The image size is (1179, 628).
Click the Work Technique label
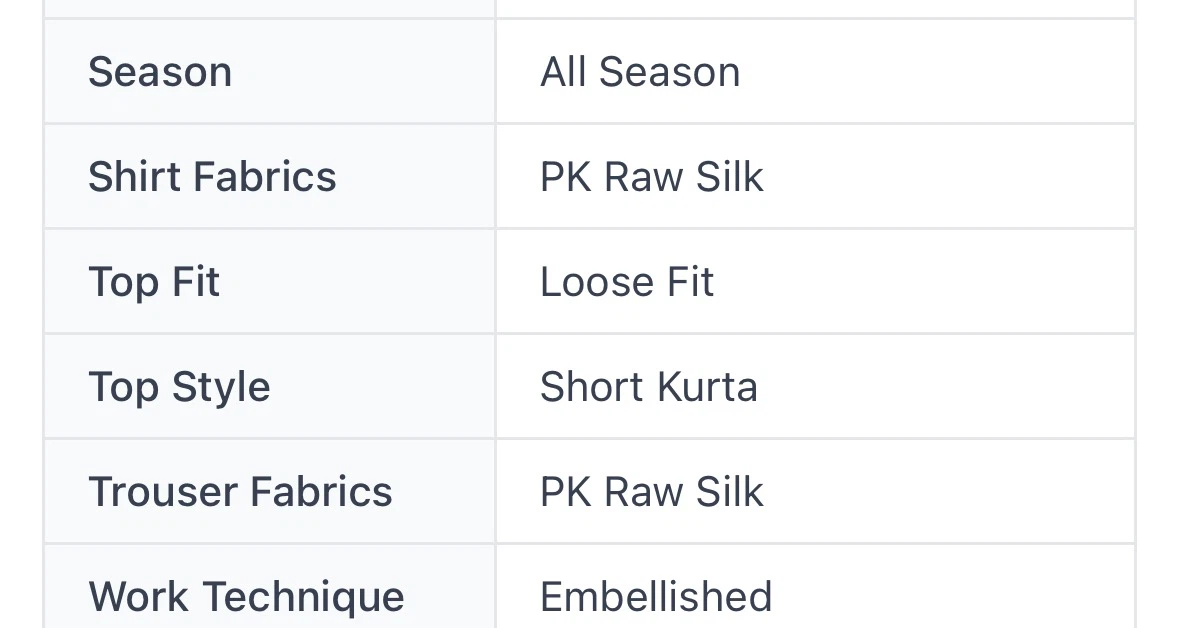click(x=247, y=598)
